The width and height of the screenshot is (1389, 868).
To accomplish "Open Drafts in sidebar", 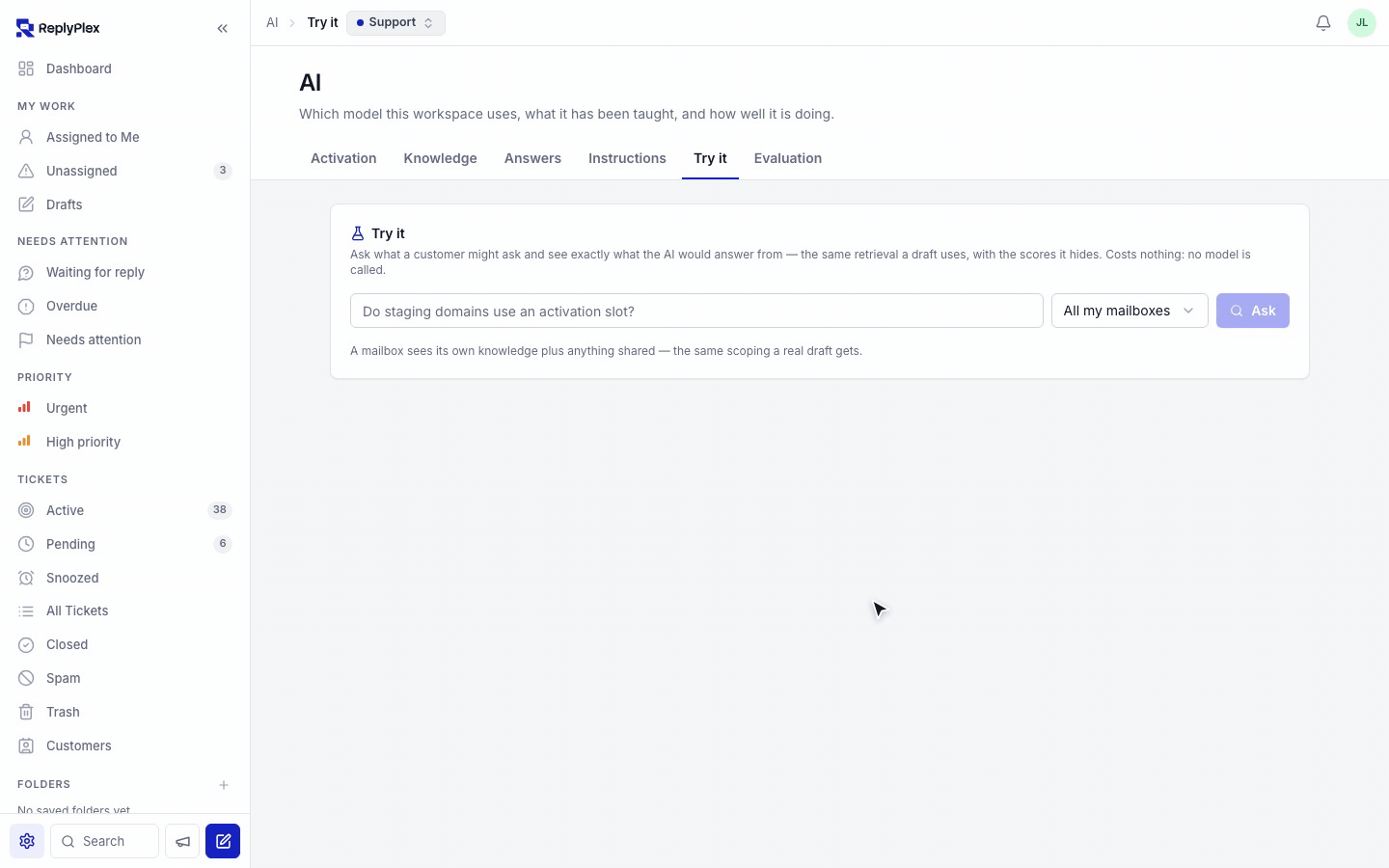I will click(x=125, y=204).
